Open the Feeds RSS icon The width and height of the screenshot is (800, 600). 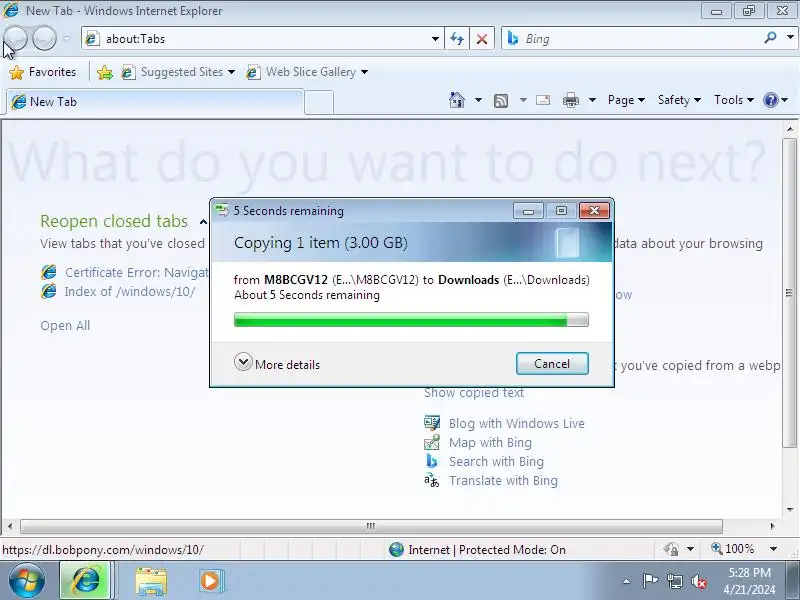(501, 101)
